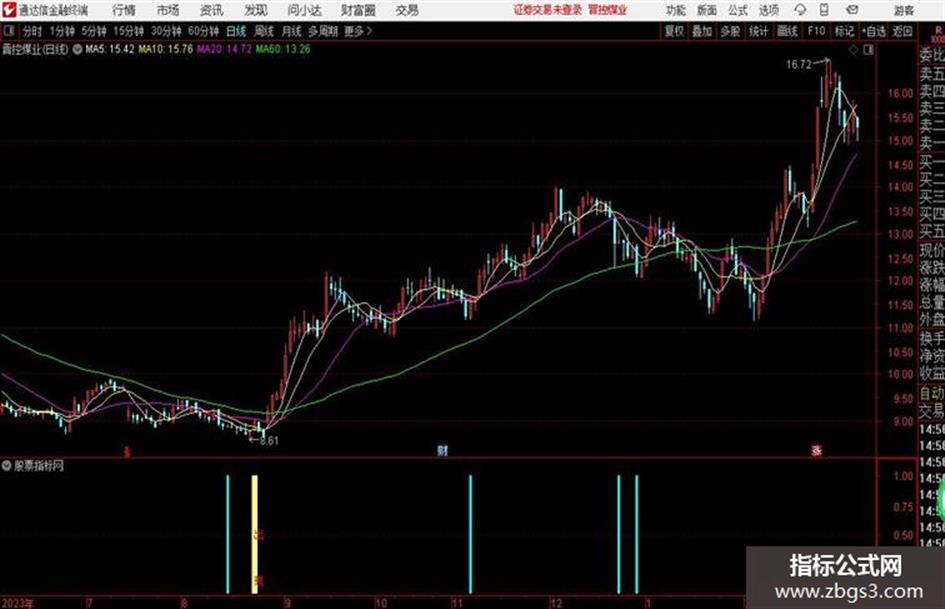Expand the 更多 periods list
This screenshot has height=609, width=945.
point(358,31)
